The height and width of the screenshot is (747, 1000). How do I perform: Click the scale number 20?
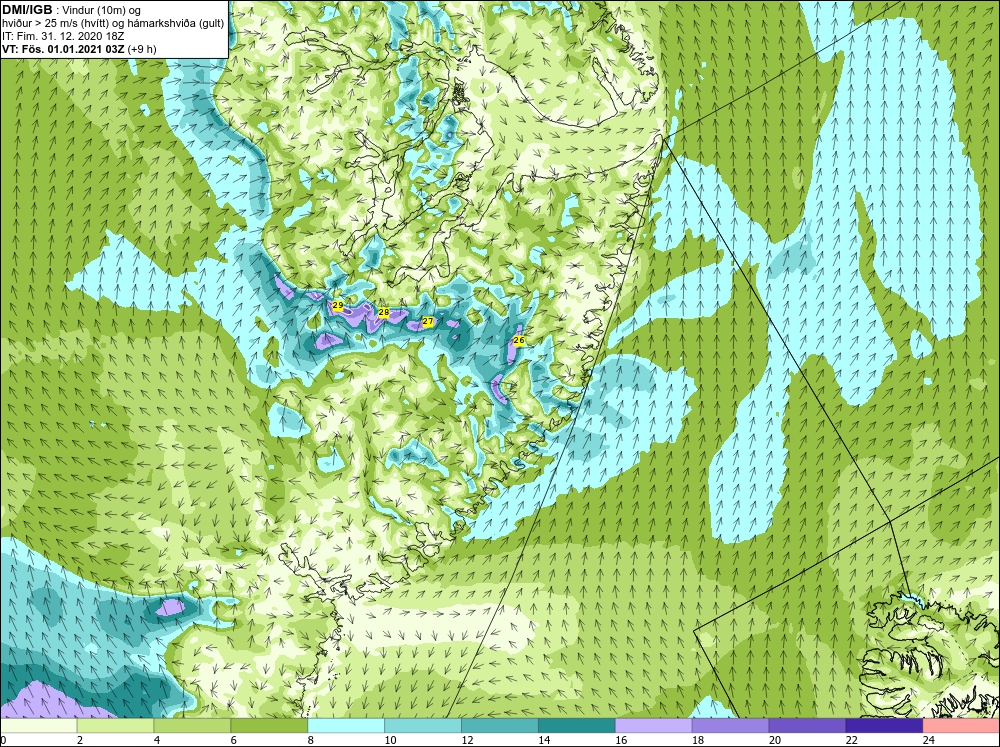[x=775, y=740]
